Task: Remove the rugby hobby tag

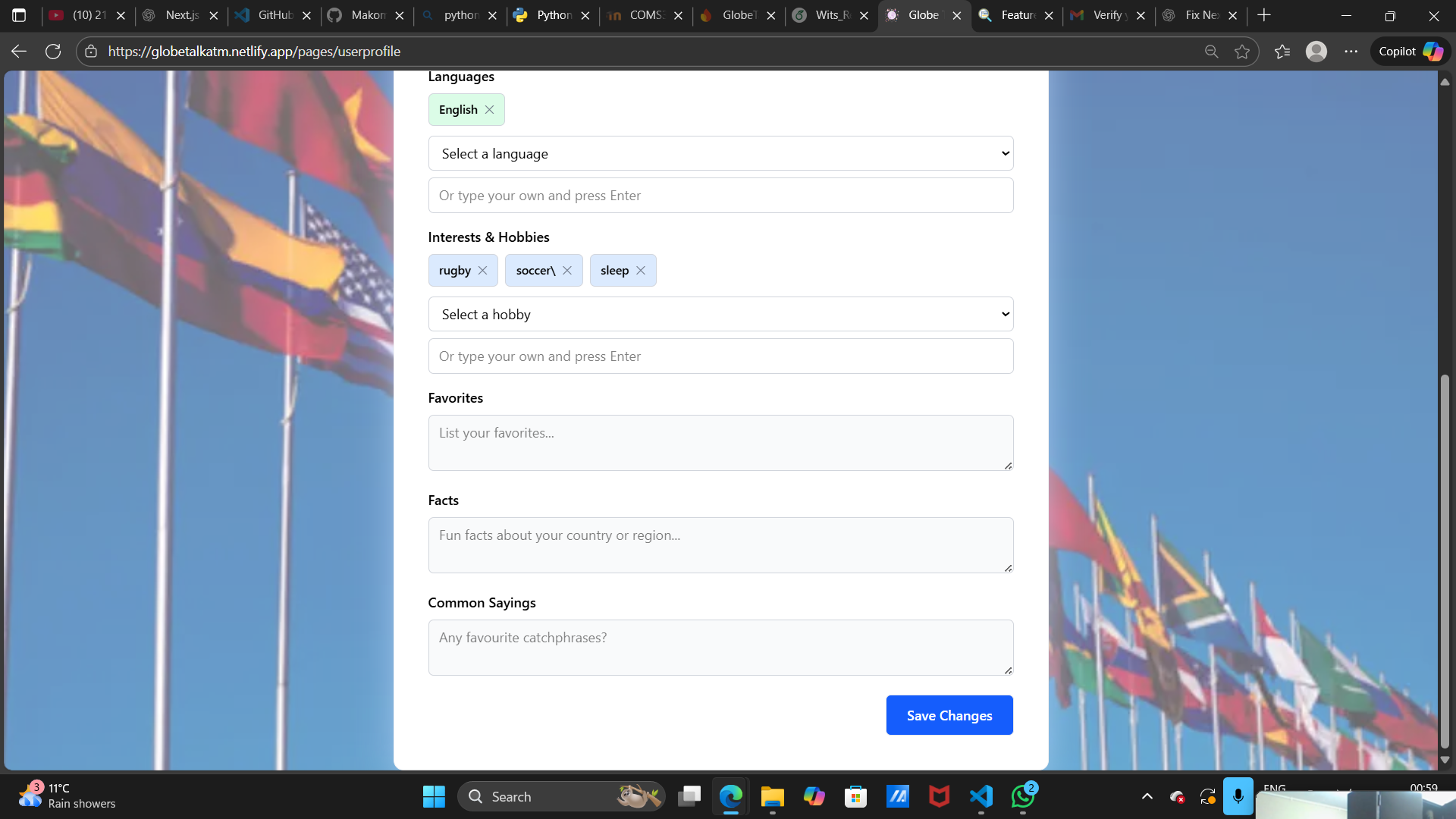Action: (x=483, y=270)
